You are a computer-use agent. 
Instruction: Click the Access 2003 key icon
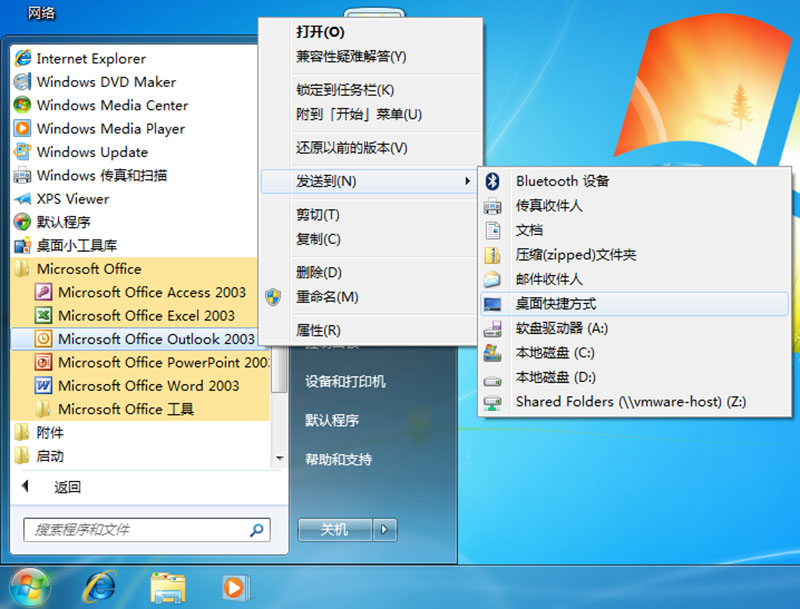[x=43, y=292]
